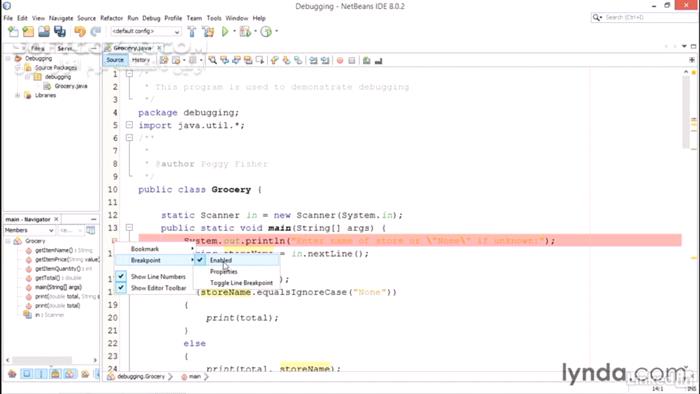Switch to History view

click(x=141, y=60)
